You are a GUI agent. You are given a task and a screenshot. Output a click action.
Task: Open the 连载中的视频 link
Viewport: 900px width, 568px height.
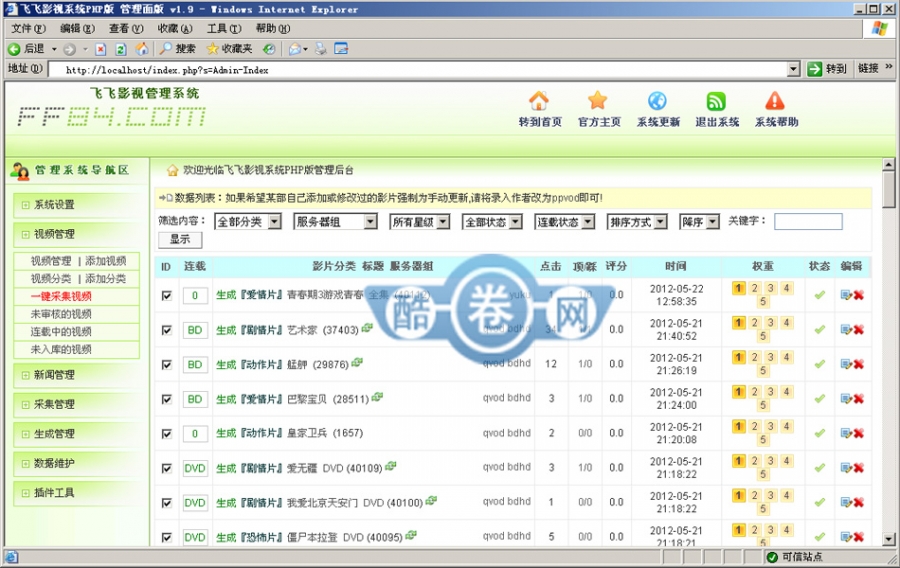point(61,332)
